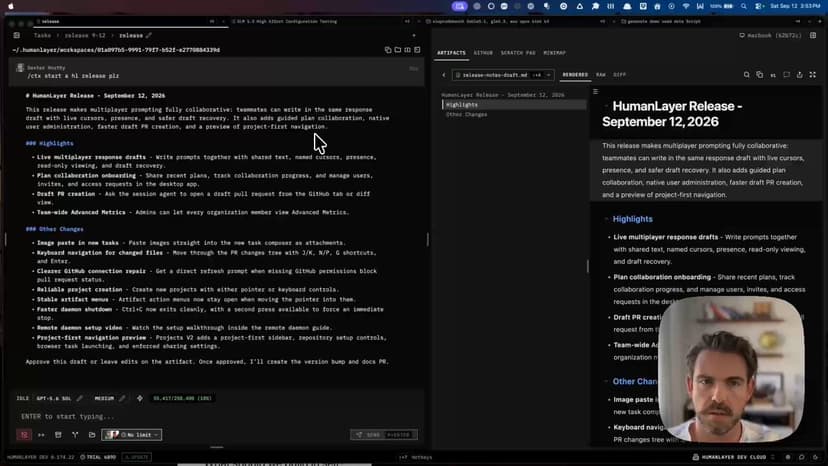Viewport: 828px width, 466px height.
Task: Select the DIFF view tab
Action: click(x=619, y=75)
